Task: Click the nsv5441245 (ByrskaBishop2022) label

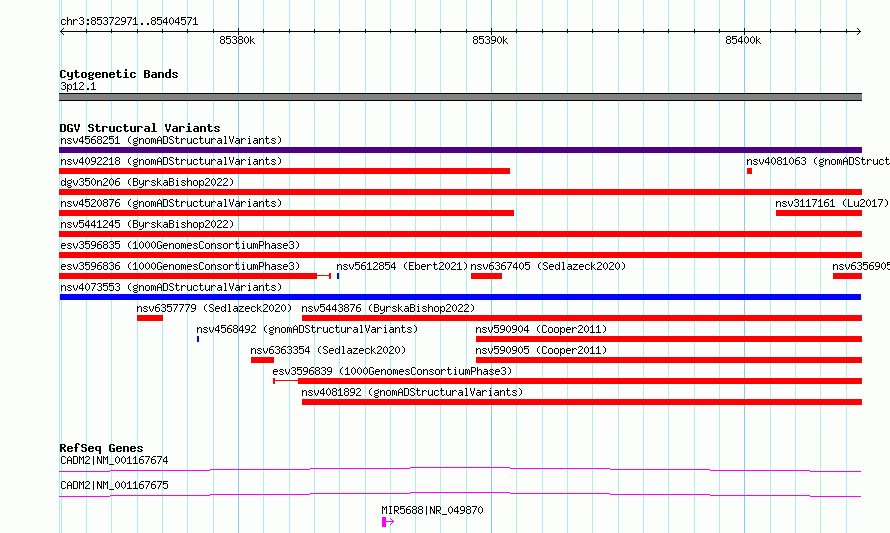Action: (147, 224)
